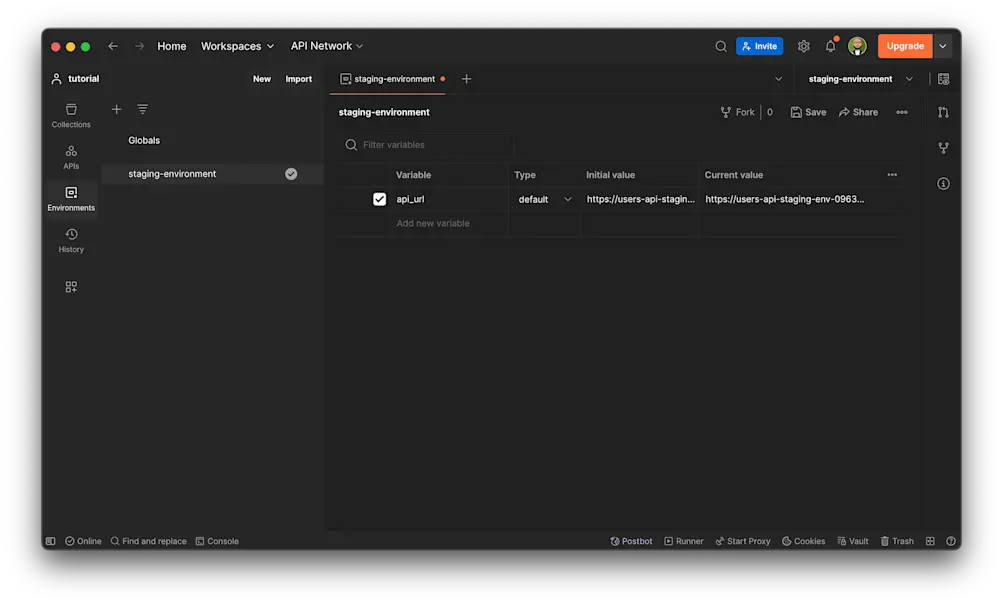
Task: Open the Cookies manager icon
Action: click(803, 540)
